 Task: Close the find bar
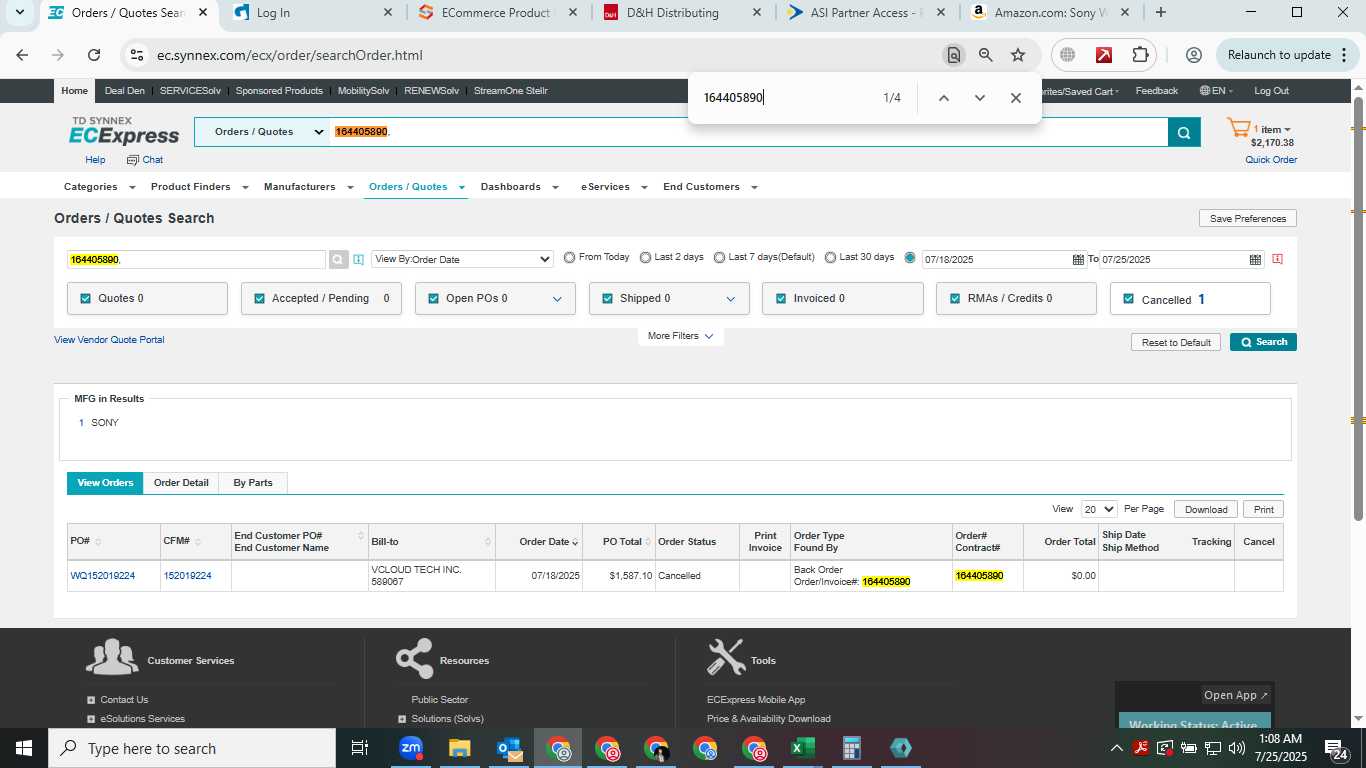[x=1016, y=98]
